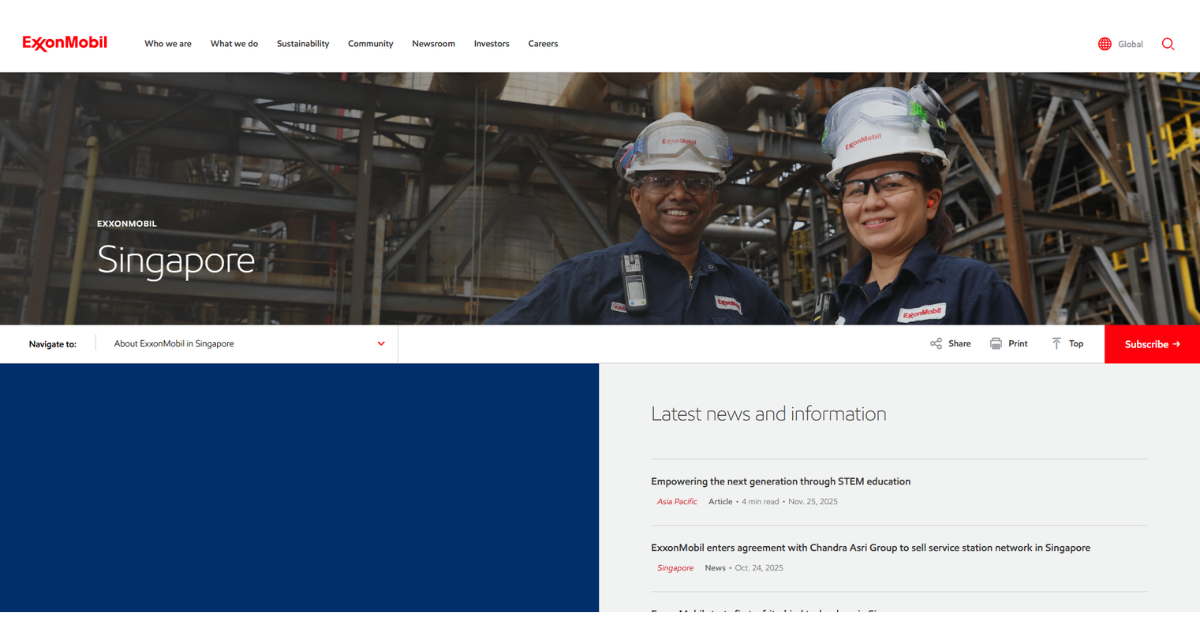Click the Share icon
The width and height of the screenshot is (1200, 628).
pyautogui.click(x=936, y=344)
